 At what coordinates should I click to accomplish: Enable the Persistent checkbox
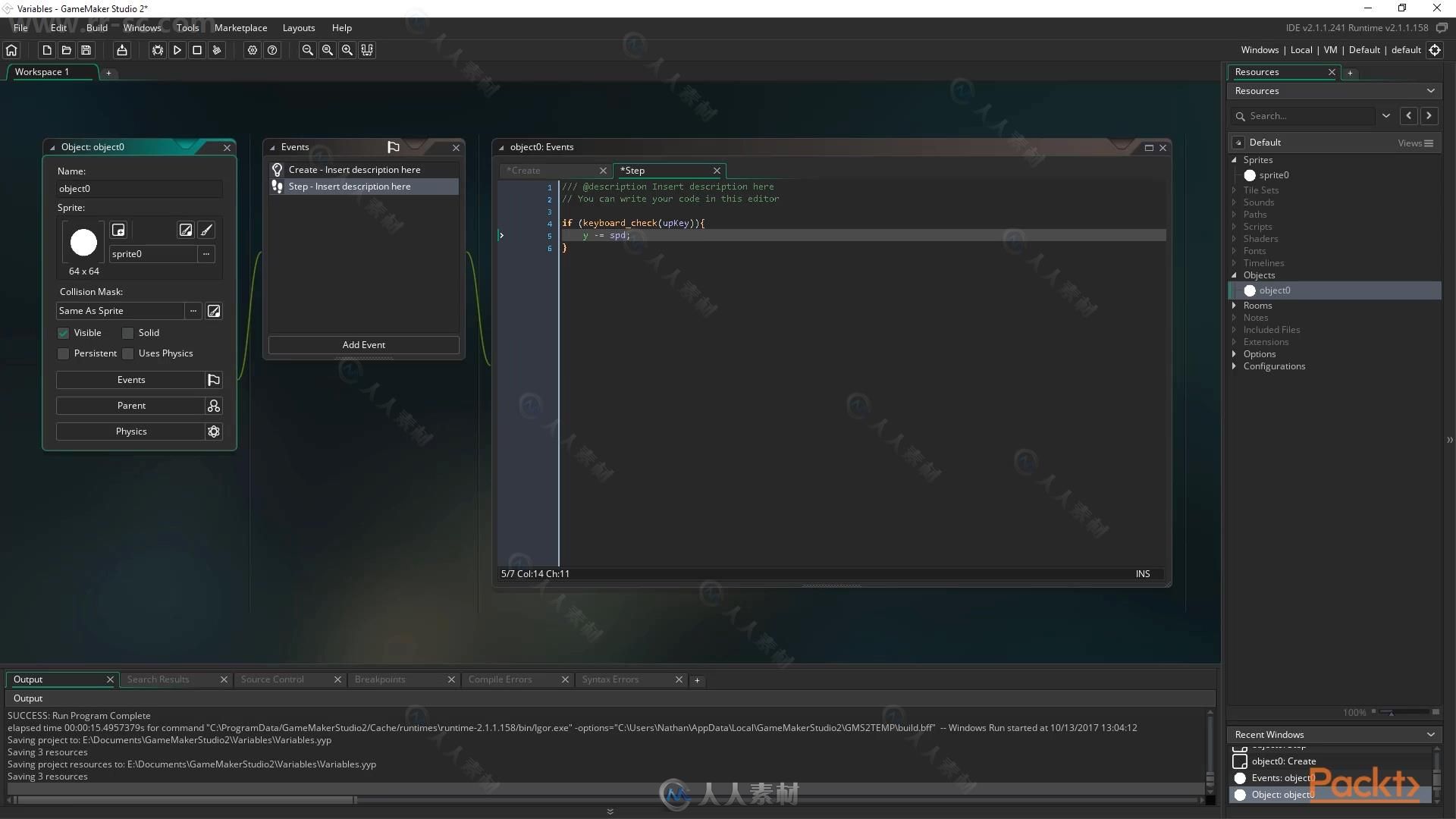(x=64, y=353)
